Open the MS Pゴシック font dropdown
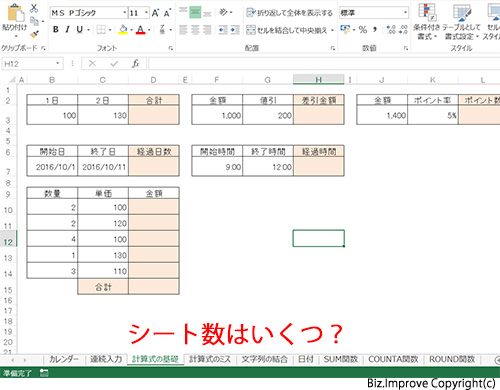The image size is (500, 390). coord(125,13)
